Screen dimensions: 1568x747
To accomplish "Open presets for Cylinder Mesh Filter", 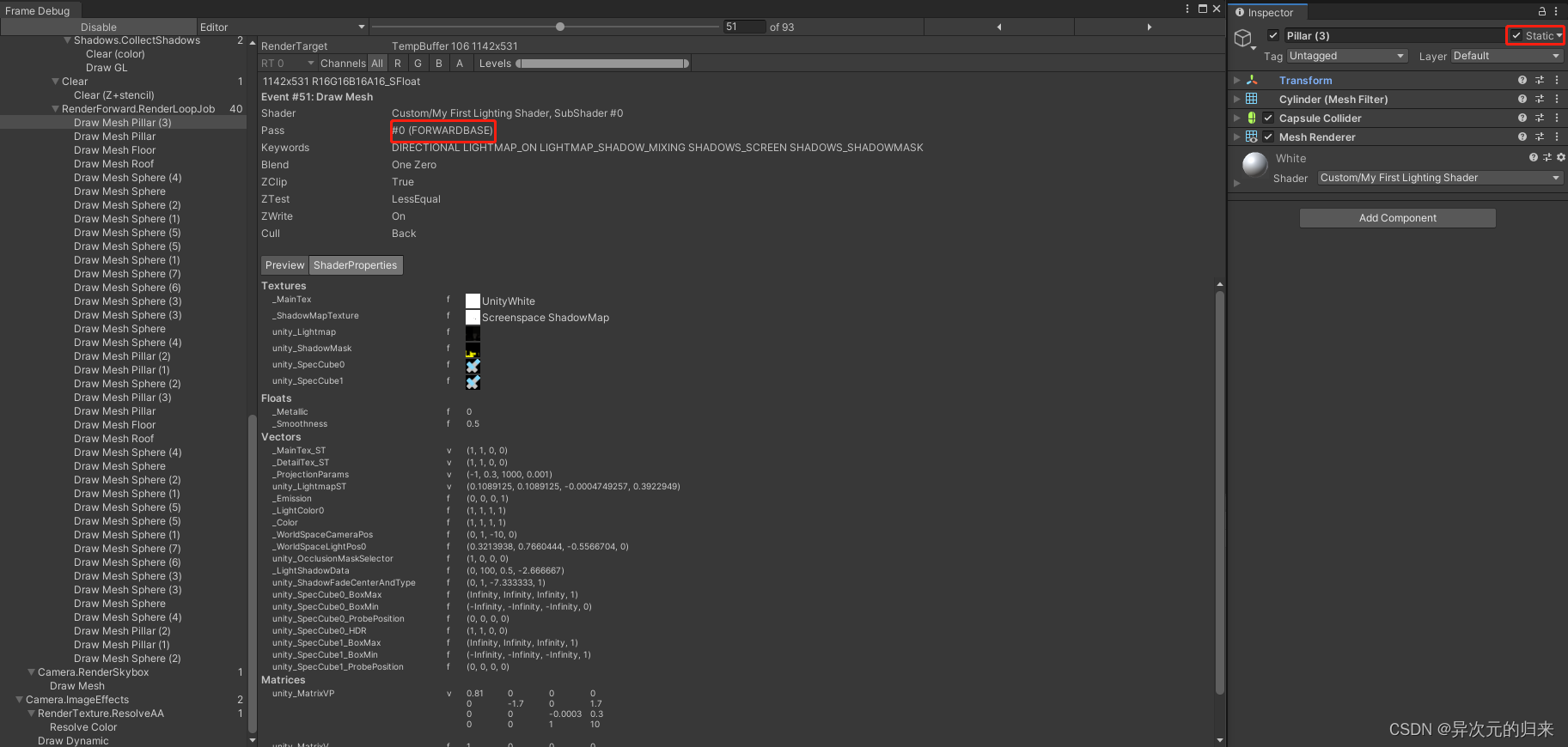I will 1540,99.
